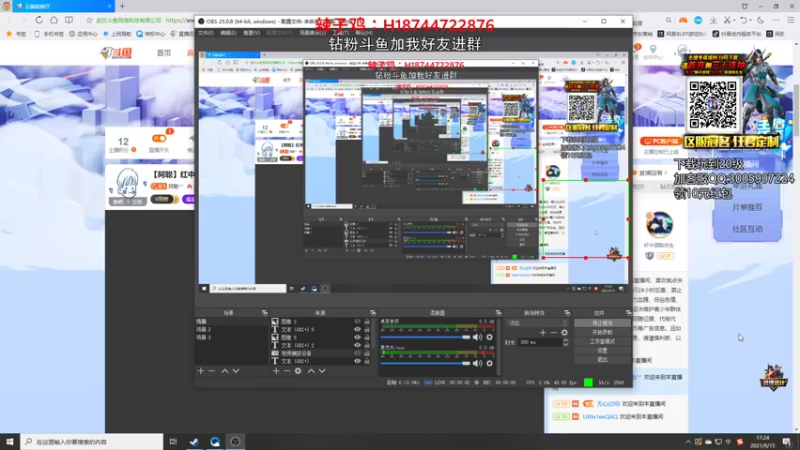Open browser reading mode icon
800x450 pixels.
69,20
